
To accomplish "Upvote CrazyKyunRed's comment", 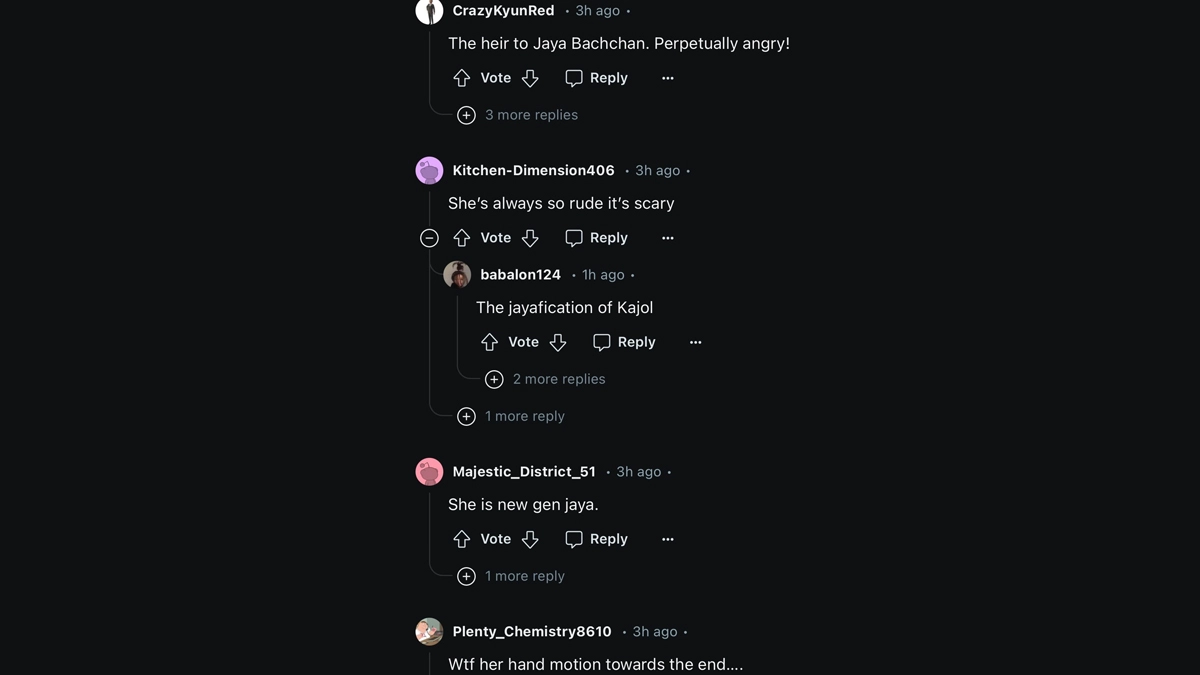I will (x=462, y=78).
